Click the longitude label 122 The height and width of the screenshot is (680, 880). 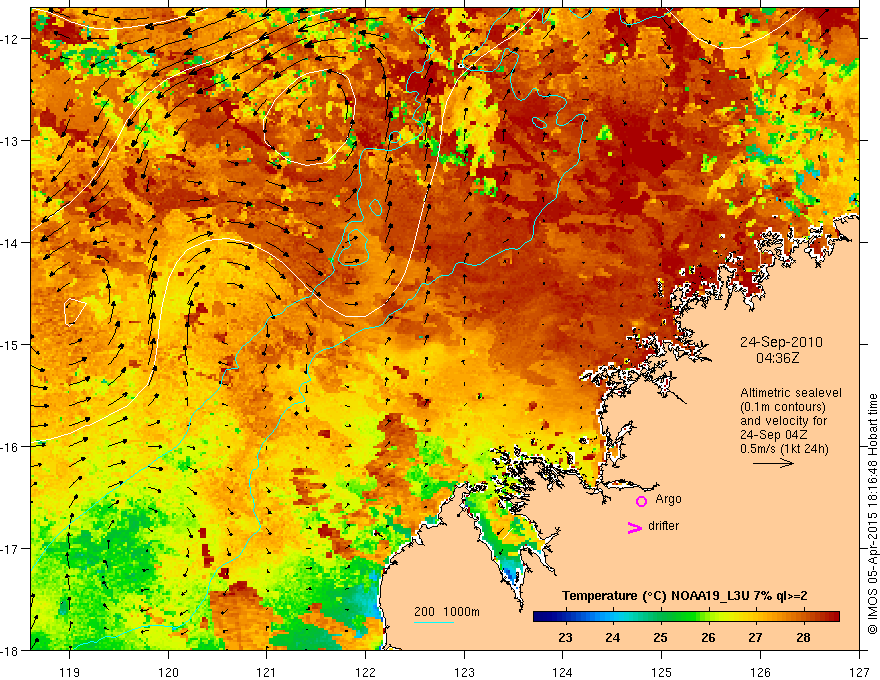pos(365,672)
